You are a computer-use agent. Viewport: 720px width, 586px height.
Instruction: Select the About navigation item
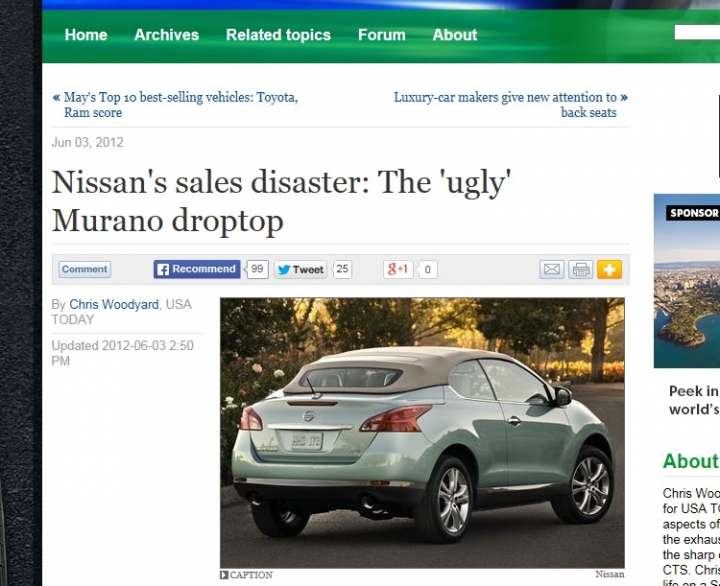coord(455,35)
